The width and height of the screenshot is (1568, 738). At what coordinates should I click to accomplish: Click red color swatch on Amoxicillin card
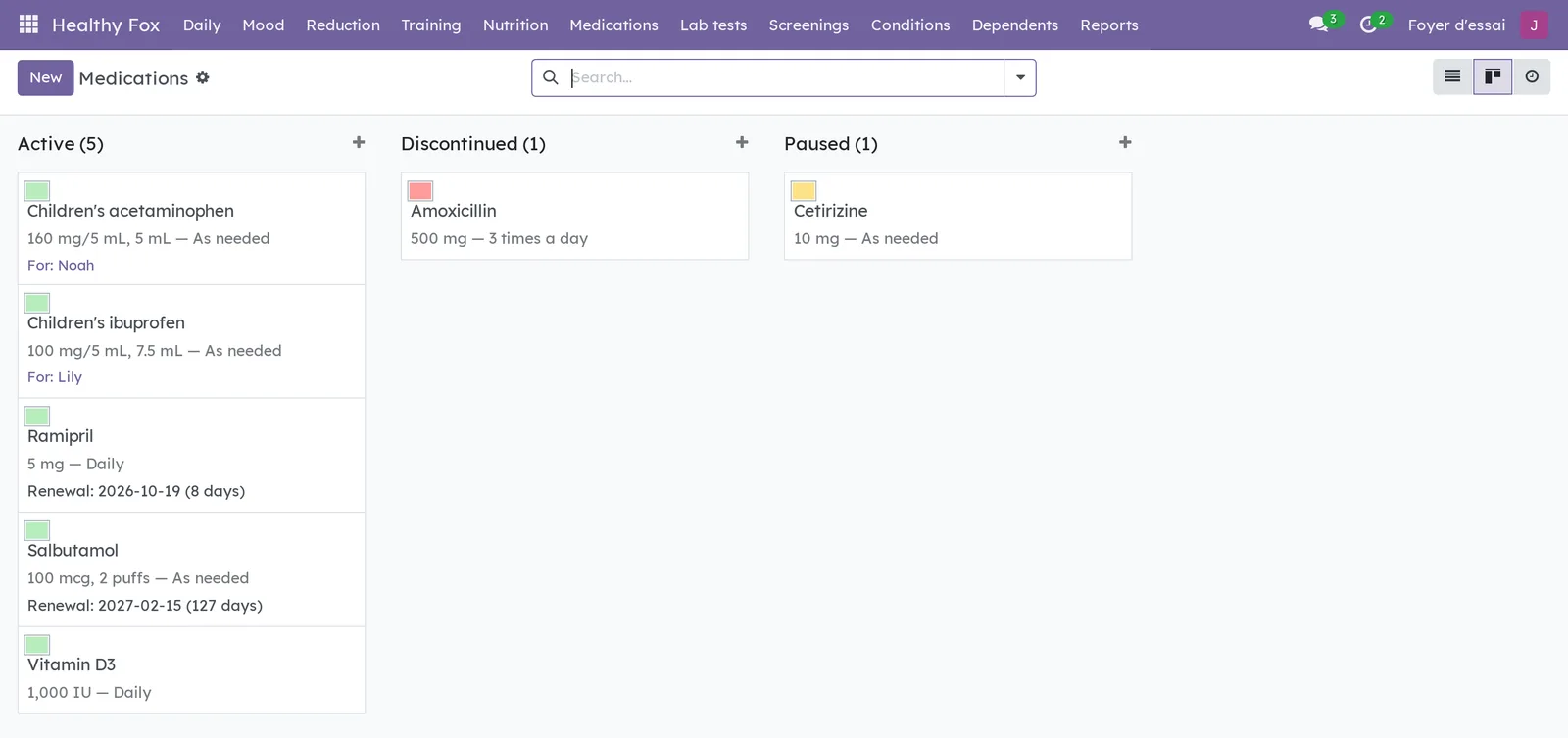[x=420, y=191]
